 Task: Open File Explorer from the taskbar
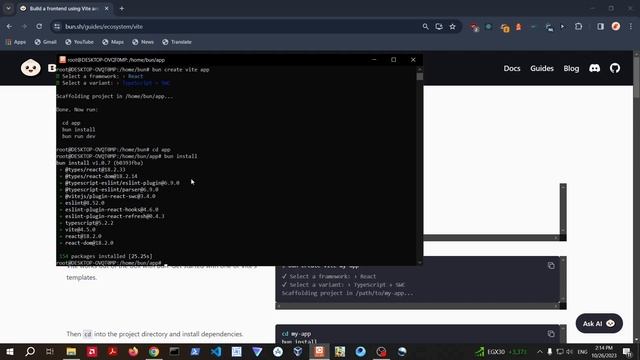click(x=71, y=351)
